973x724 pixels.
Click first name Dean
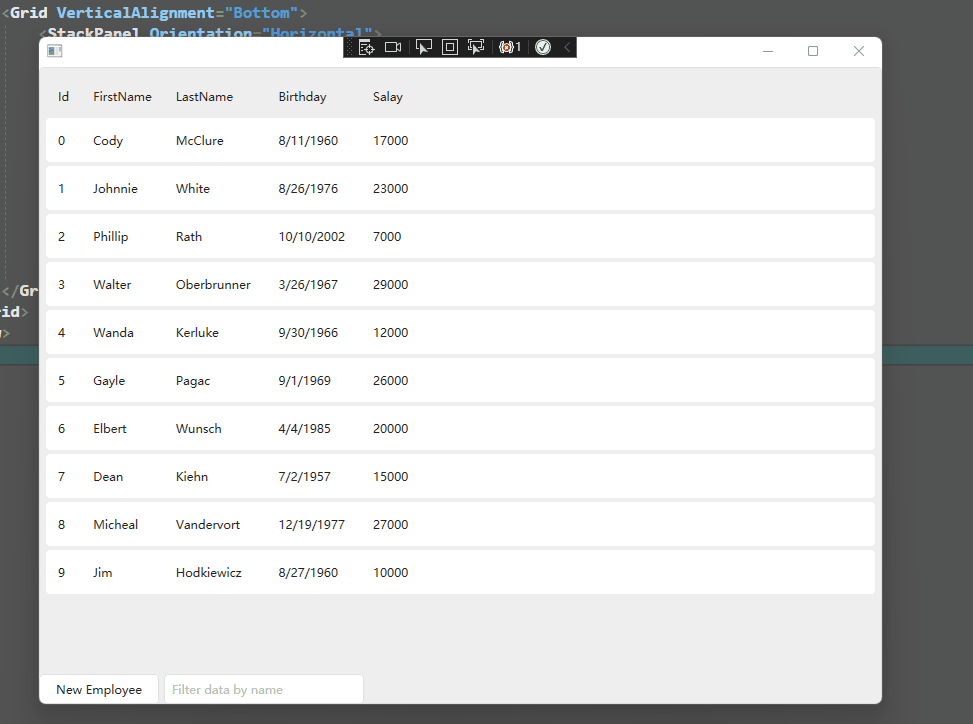pyautogui.click(x=108, y=476)
